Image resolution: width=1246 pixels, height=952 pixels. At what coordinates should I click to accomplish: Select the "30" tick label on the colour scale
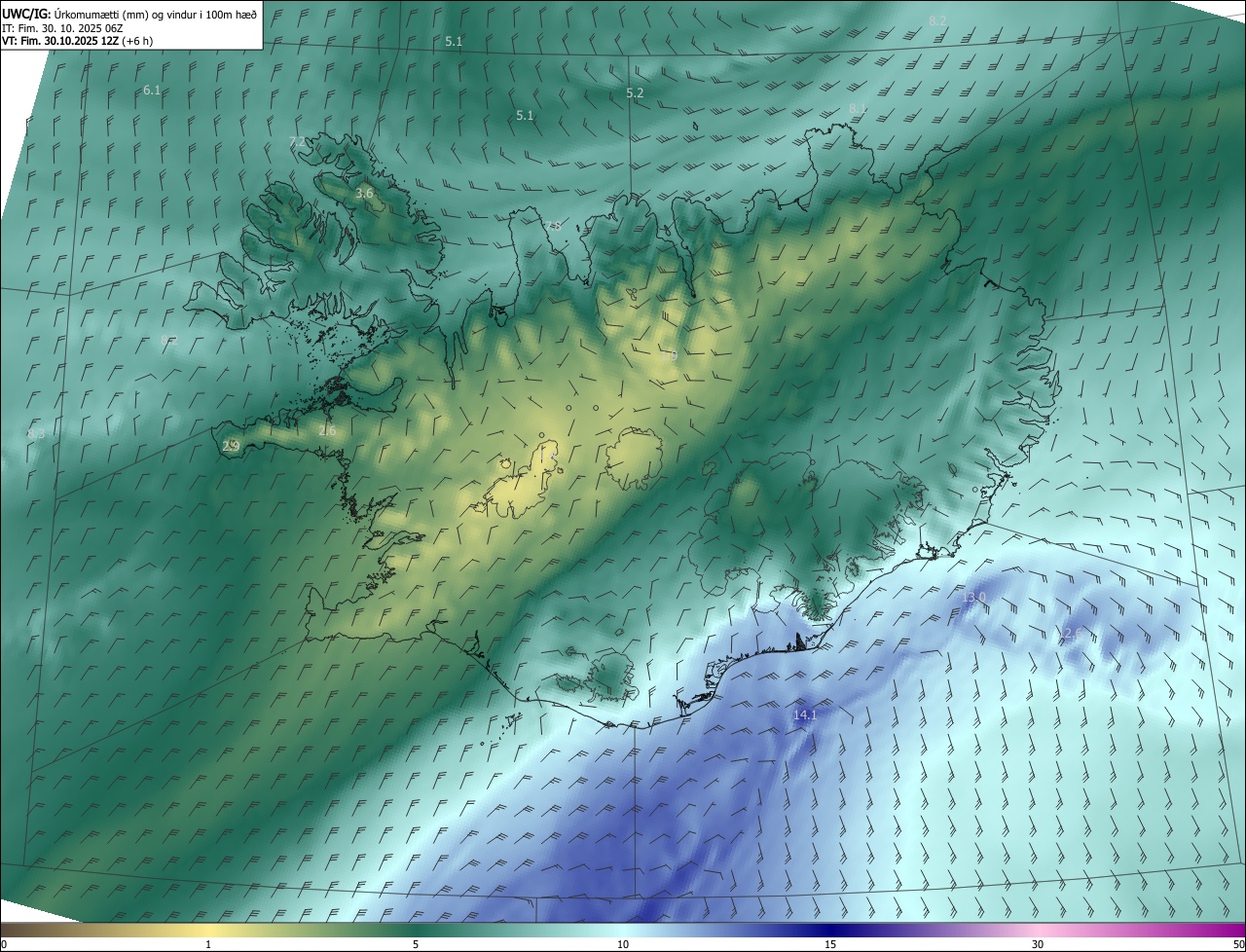click(x=1038, y=944)
